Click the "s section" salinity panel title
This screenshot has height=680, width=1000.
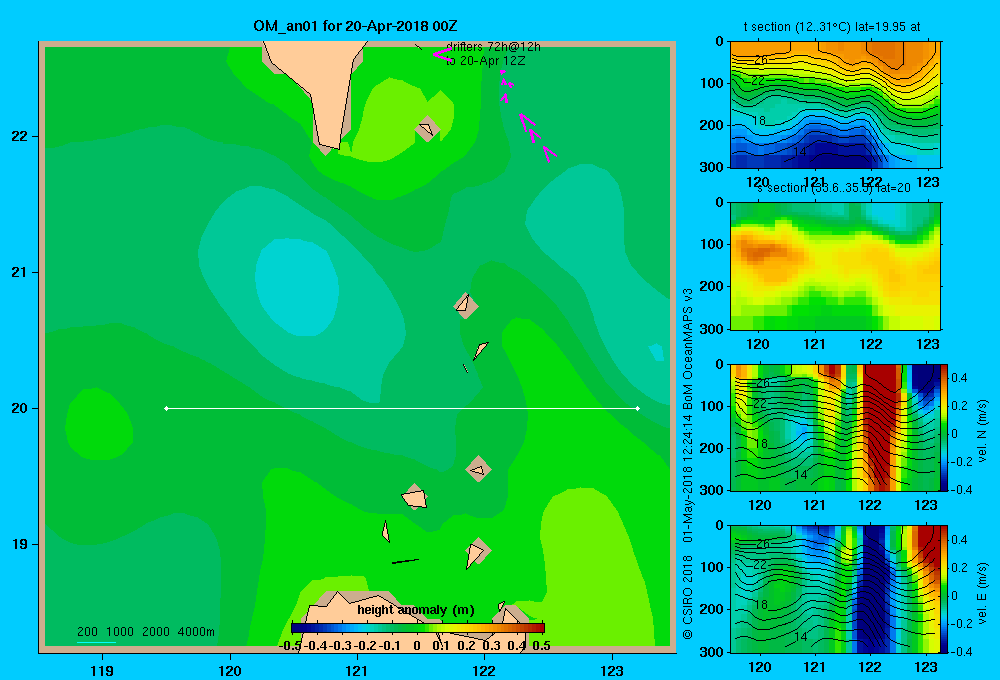(834, 188)
